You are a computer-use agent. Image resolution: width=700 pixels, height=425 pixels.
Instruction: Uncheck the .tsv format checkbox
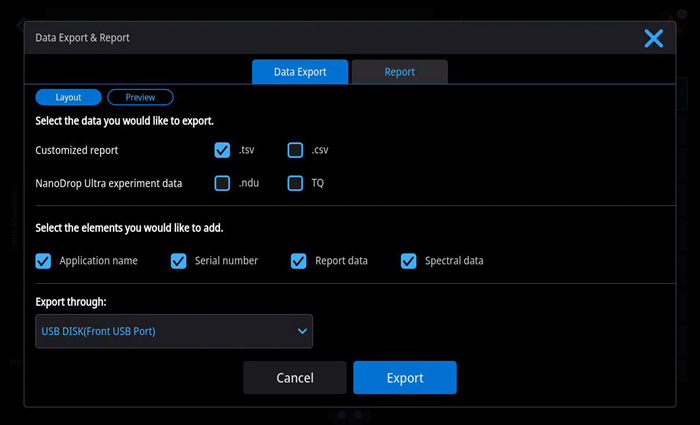point(222,150)
